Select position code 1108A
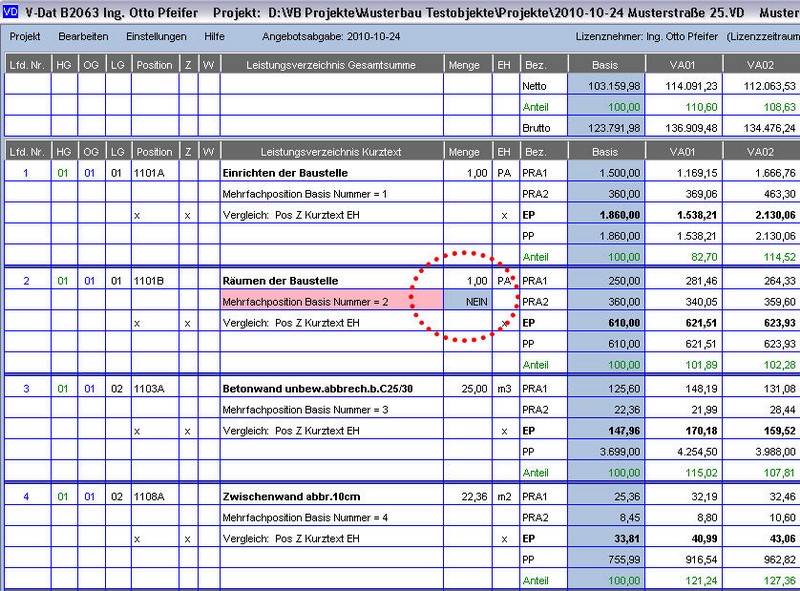The height and width of the screenshot is (591, 800). [152, 496]
